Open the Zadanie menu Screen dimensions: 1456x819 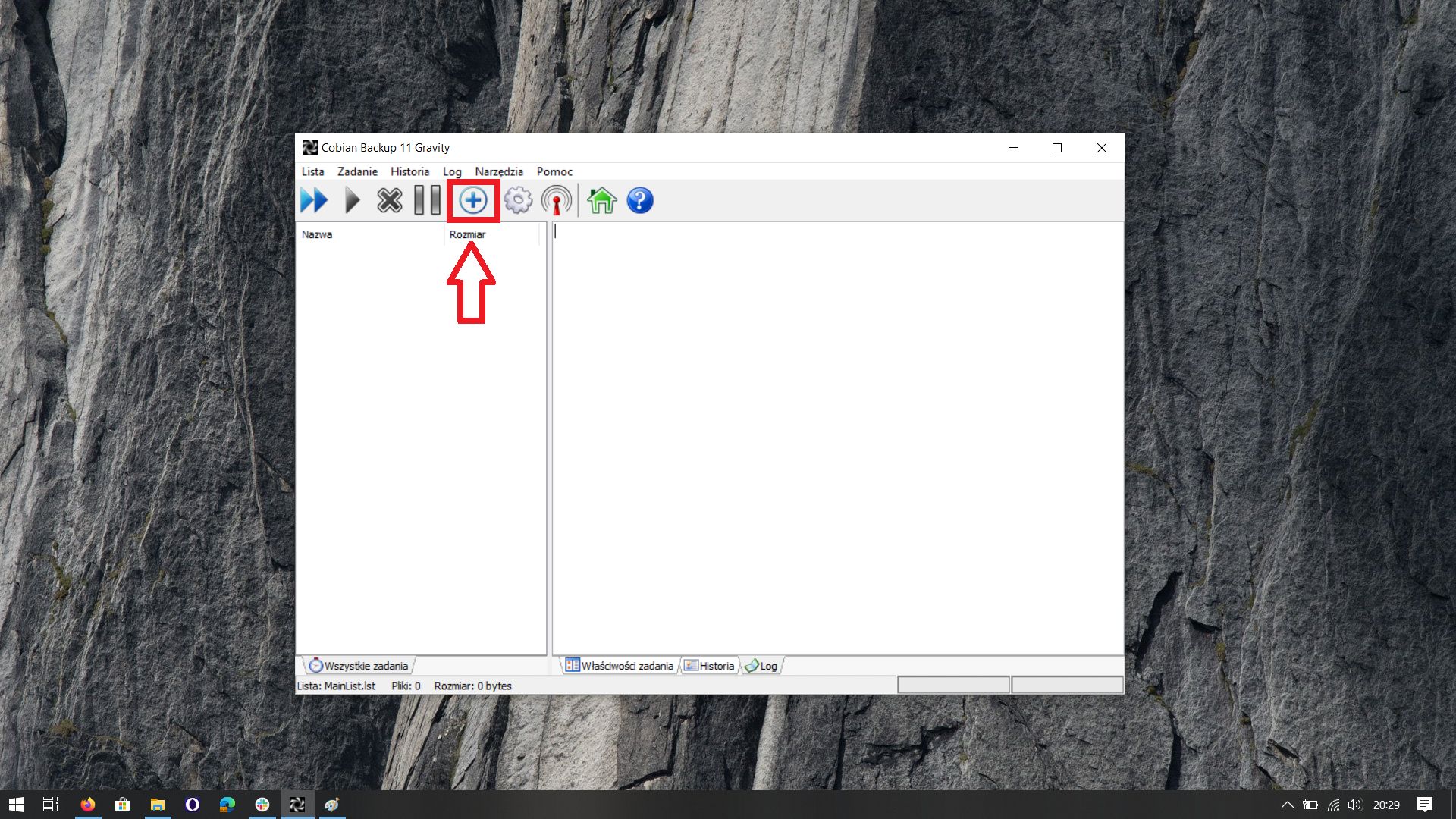pos(357,171)
